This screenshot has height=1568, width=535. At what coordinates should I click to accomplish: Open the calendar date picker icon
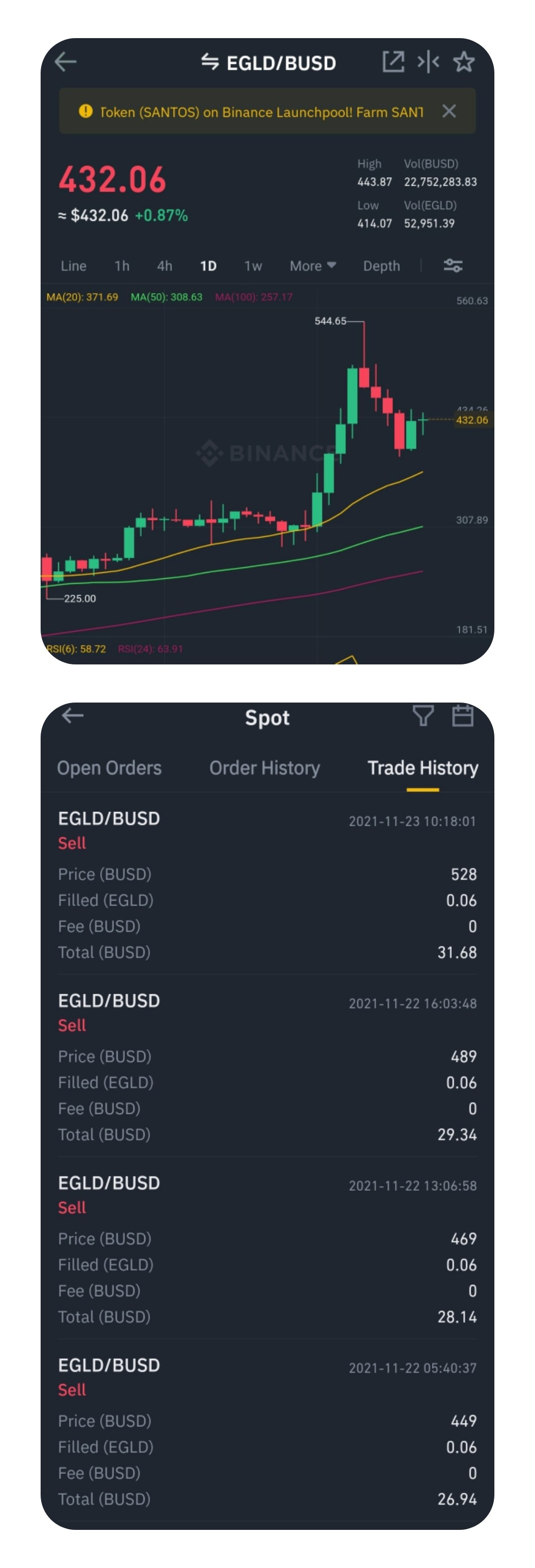[x=463, y=716]
